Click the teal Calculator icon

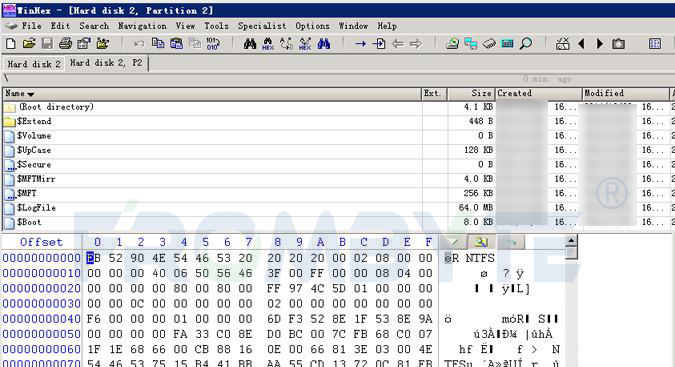coord(508,43)
